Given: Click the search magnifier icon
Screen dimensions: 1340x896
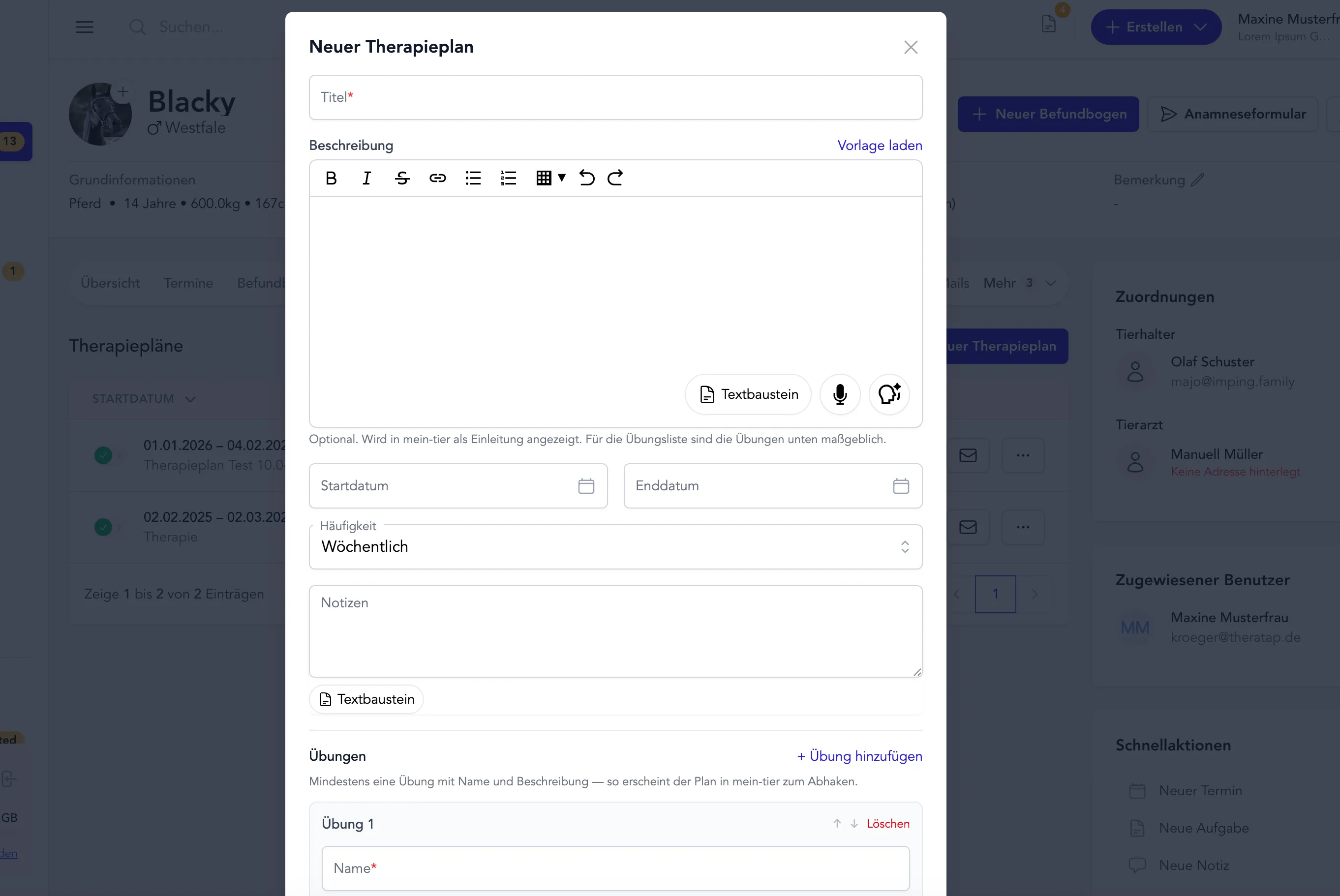Looking at the screenshot, I should [x=137, y=27].
